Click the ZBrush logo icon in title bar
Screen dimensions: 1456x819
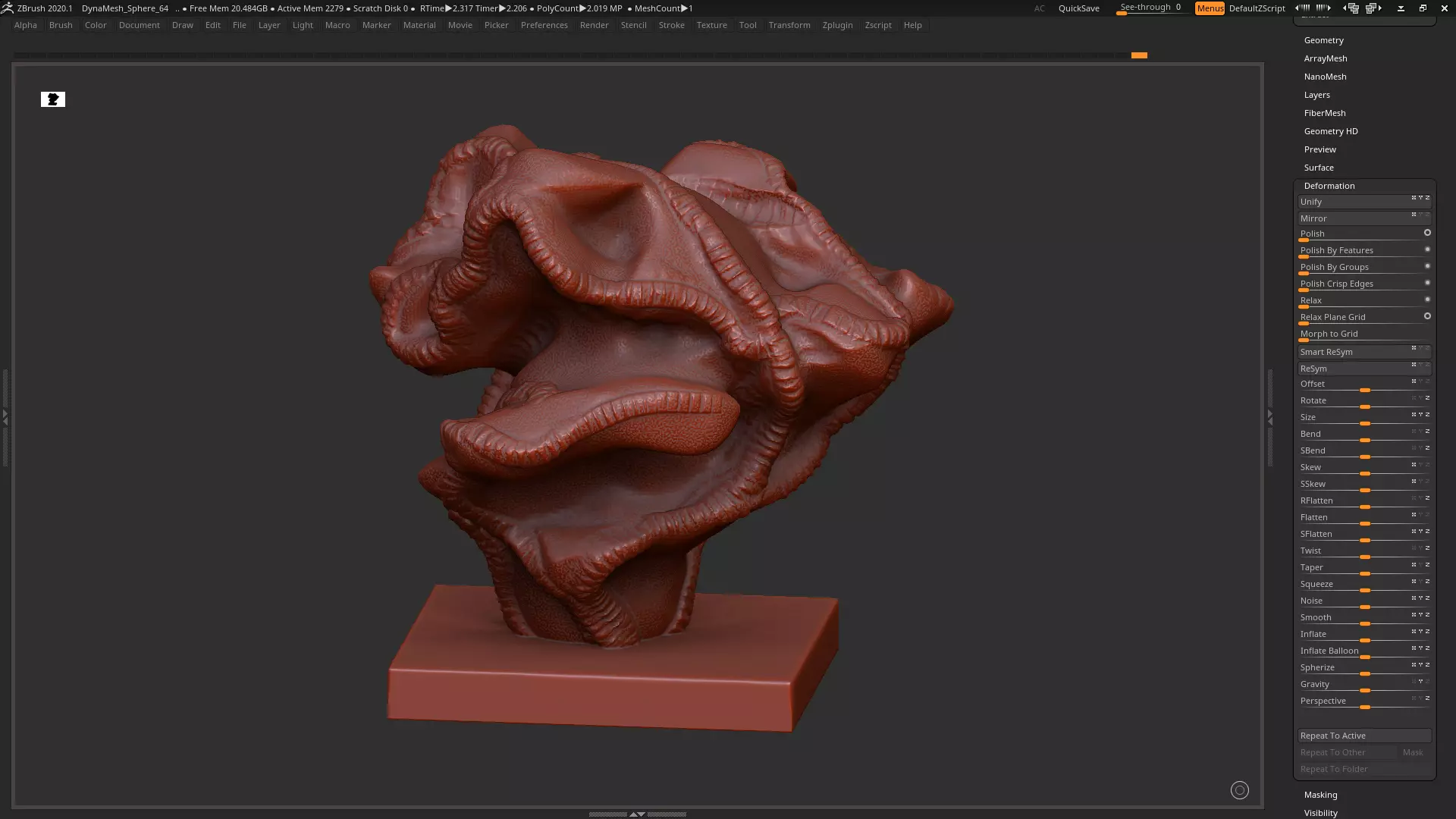coord(7,8)
